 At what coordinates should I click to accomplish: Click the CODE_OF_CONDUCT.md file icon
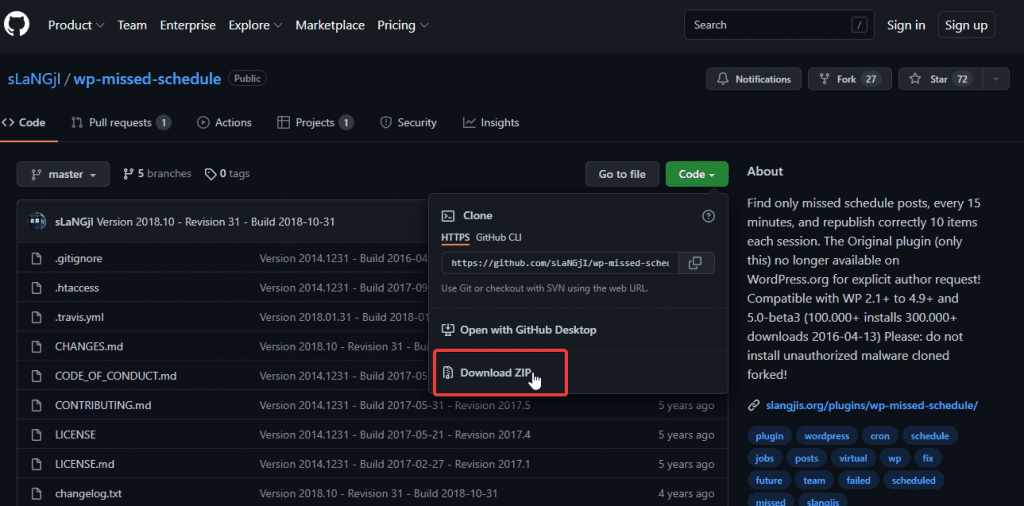coord(37,376)
